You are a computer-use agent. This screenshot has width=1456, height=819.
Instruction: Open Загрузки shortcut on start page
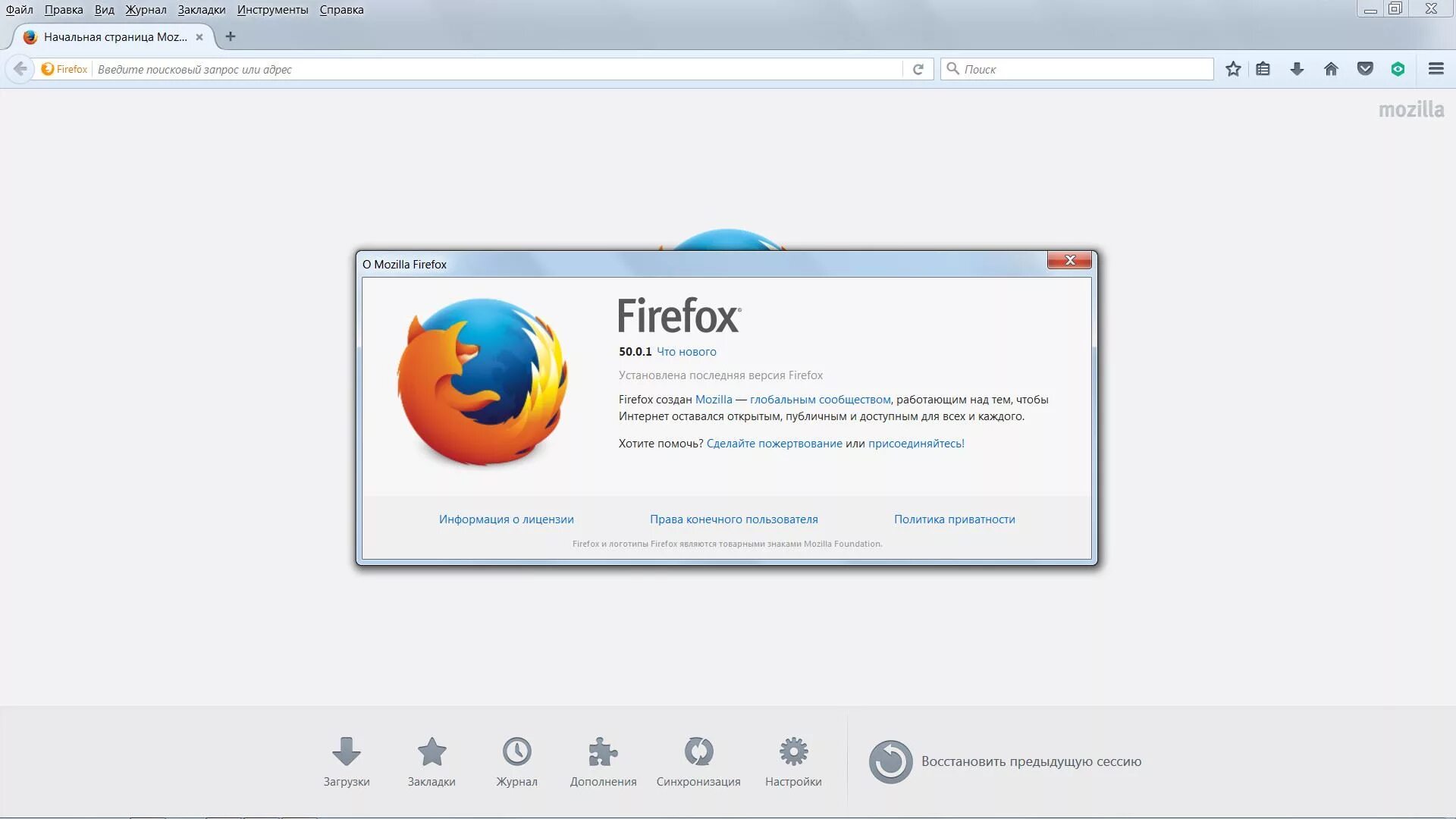coord(347,761)
